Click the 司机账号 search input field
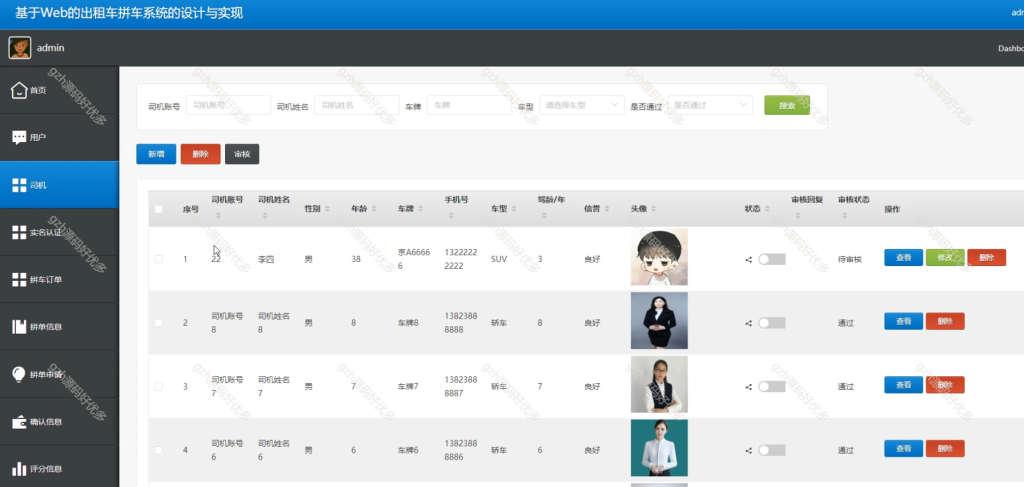This screenshot has height=487, width=1024. (228, 105)
